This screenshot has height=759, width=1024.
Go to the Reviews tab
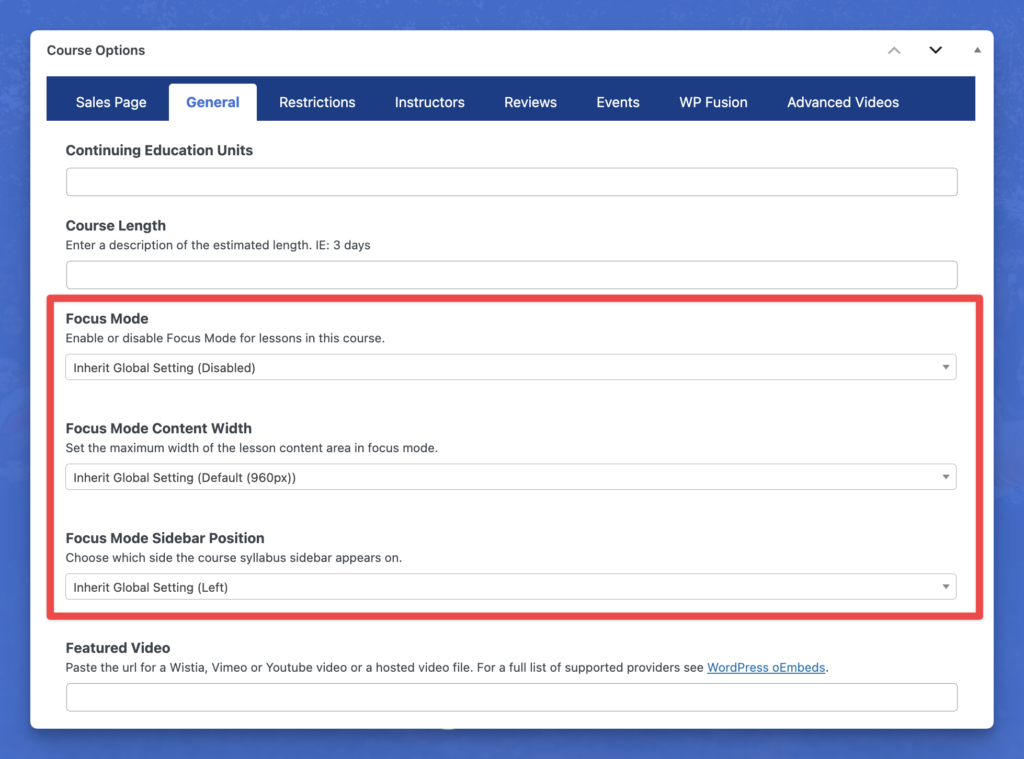[530, 102]
